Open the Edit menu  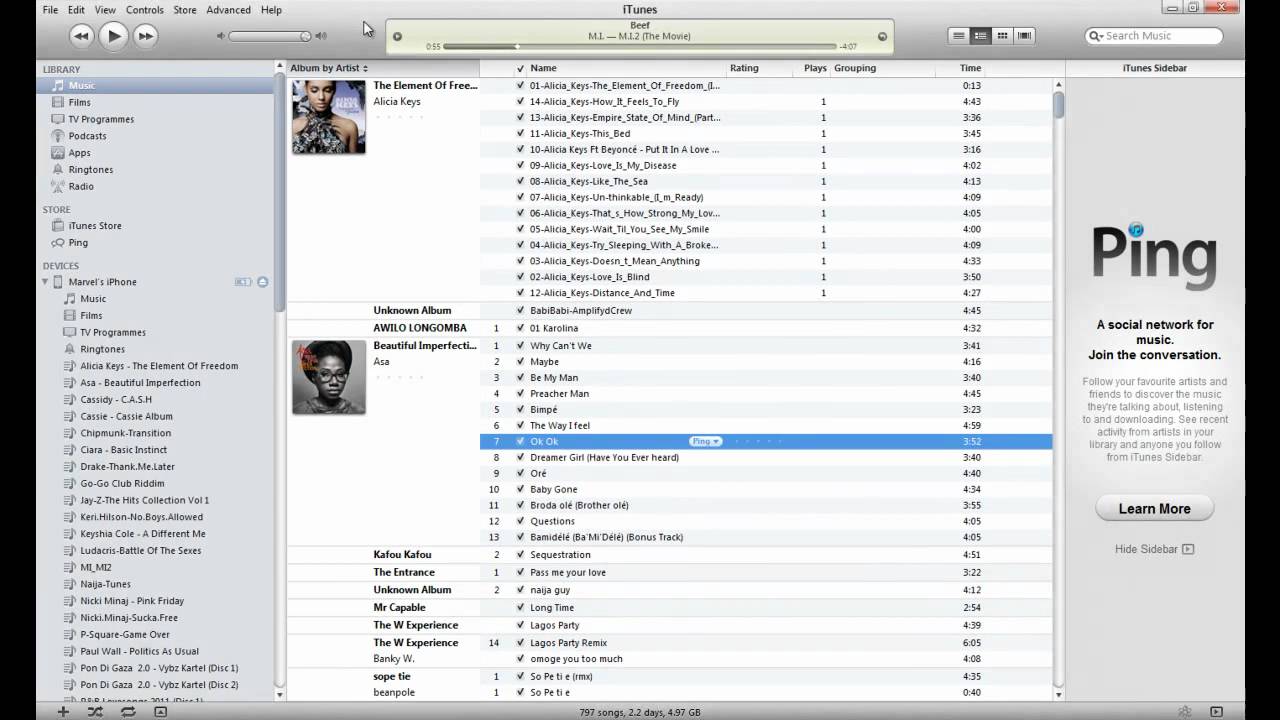pyautogui.click(x=76, y=9)
